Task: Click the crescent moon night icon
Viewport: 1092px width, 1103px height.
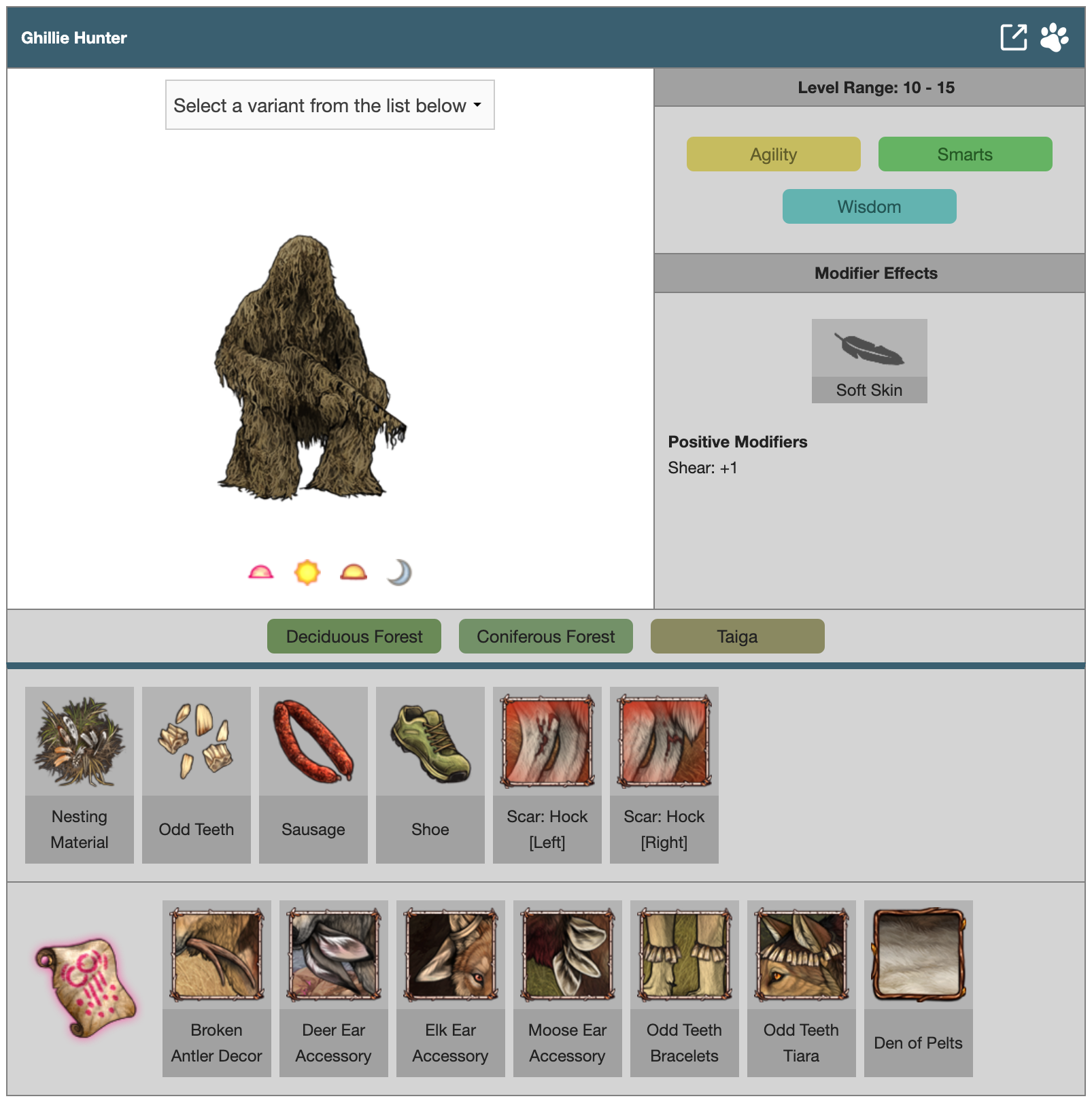Action: tap(399, 573)
